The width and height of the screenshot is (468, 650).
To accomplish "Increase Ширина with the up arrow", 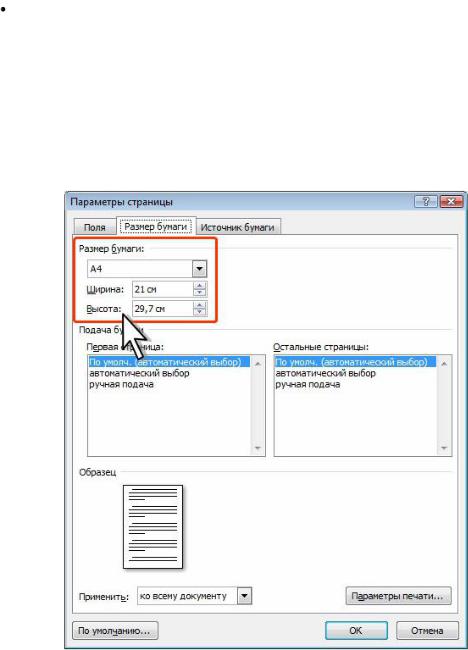I will point(200,285).
